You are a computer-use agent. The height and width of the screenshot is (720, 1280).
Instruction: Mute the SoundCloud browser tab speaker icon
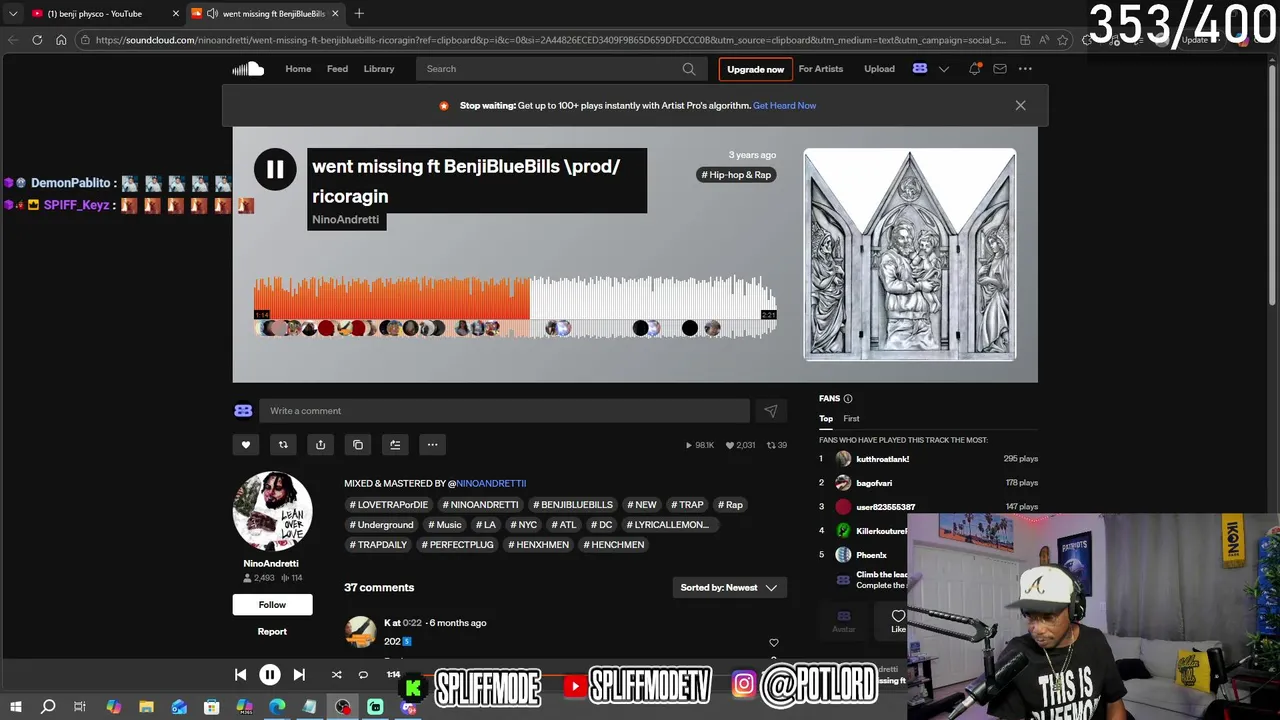(x=212, y=13)
